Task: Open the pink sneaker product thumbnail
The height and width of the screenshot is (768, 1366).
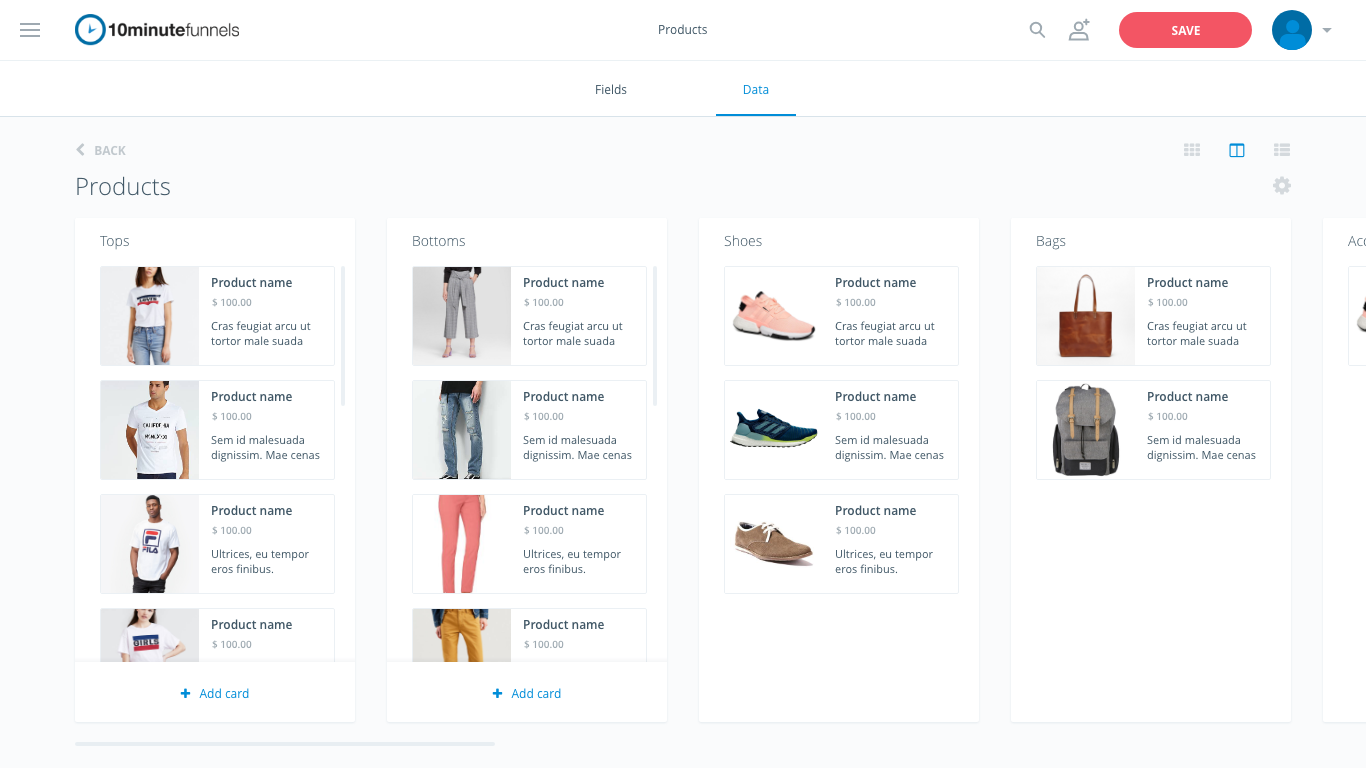Action: (774, 316)
